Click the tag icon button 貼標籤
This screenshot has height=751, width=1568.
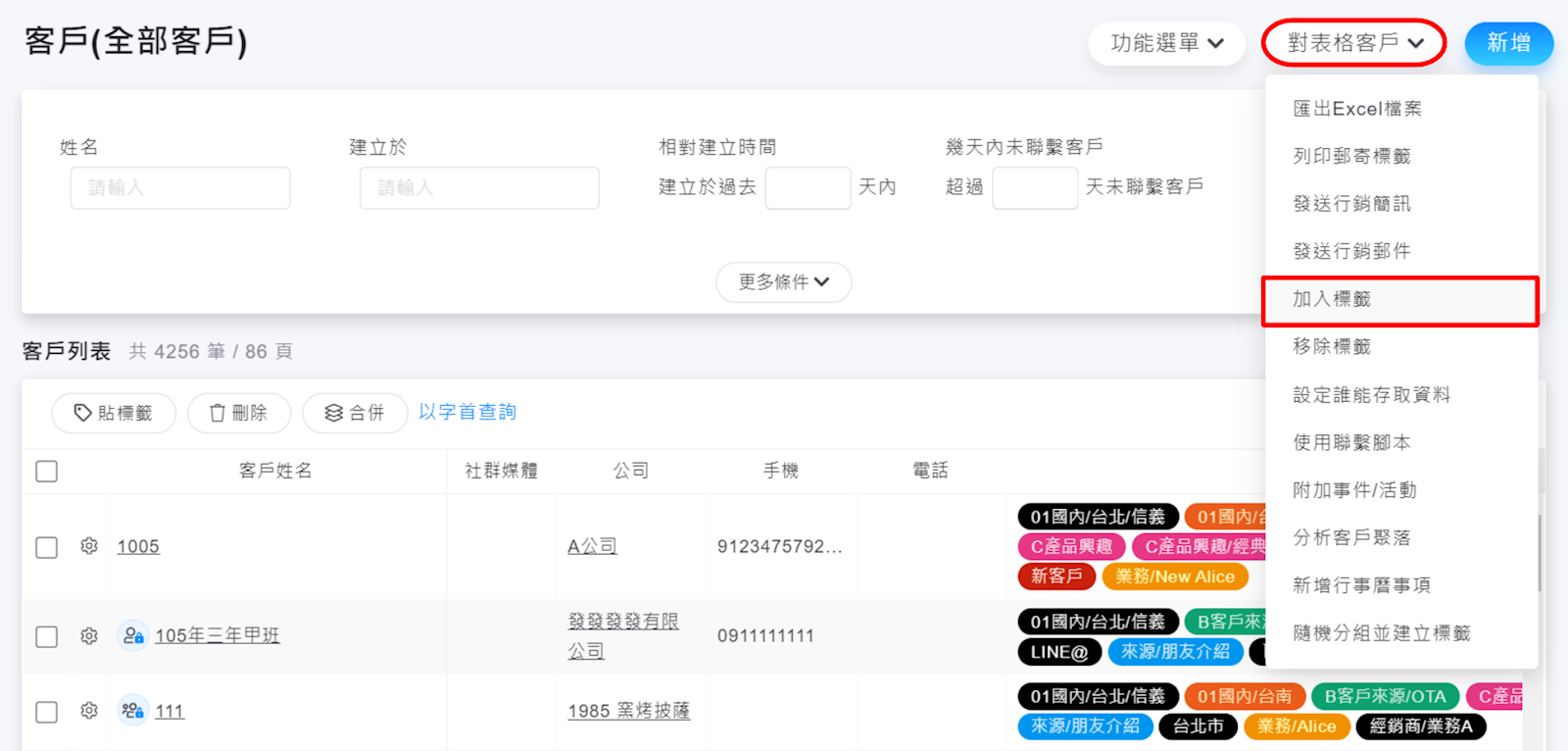tap(114, 413)
